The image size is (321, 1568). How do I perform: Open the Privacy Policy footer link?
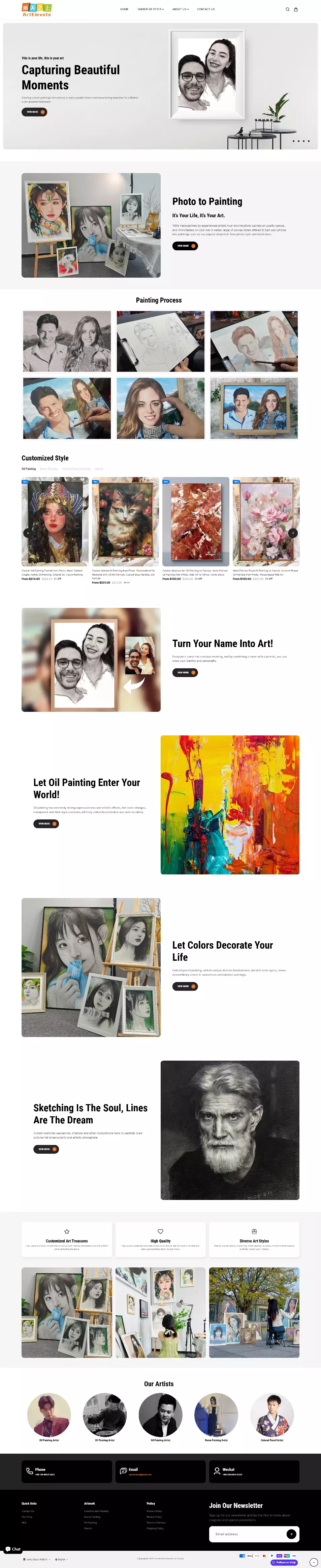tap(154, 1511)
